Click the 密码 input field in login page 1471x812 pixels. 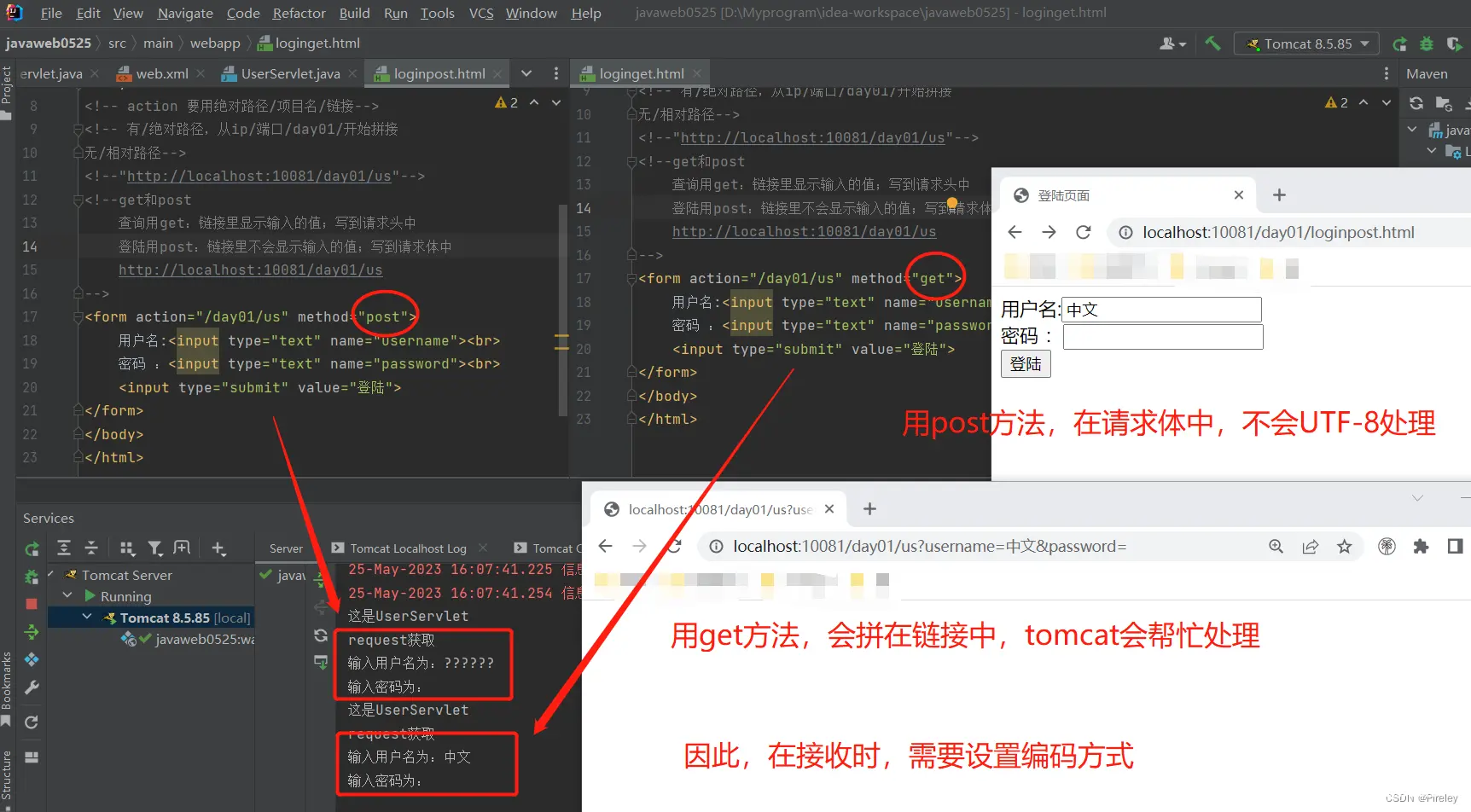point(1162,337)
